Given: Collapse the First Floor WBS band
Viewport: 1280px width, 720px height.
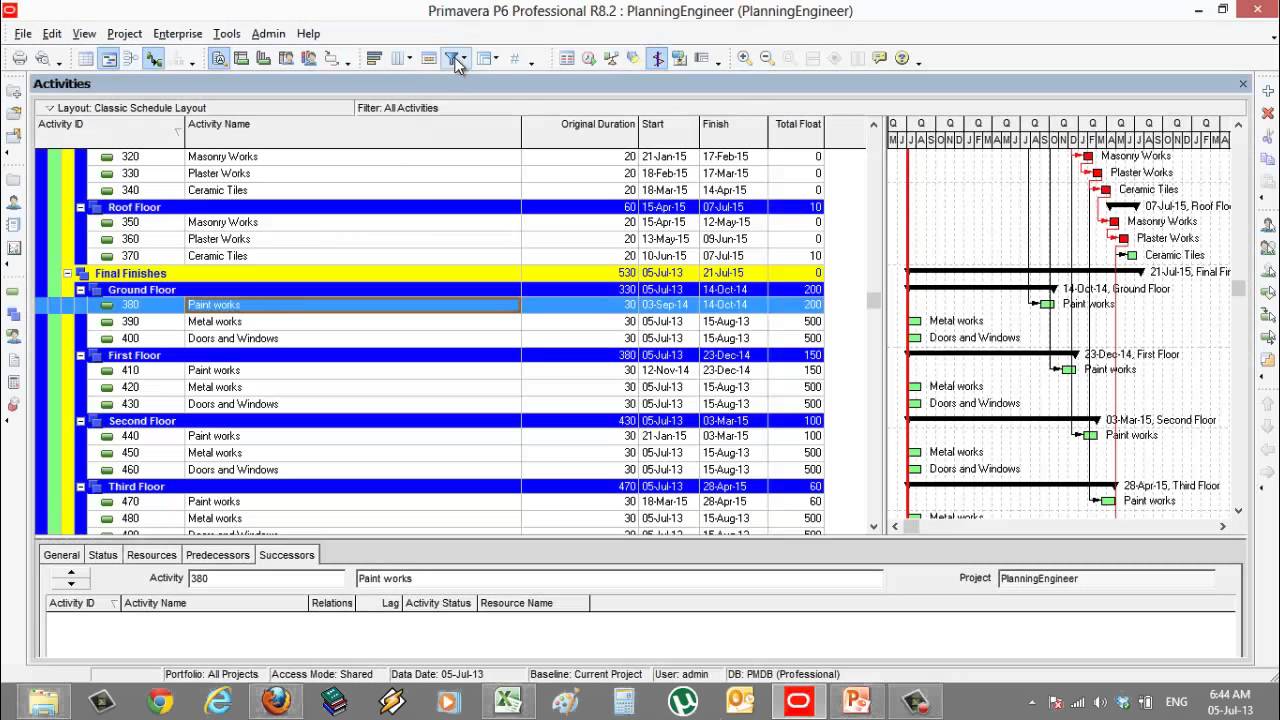Looking at the screenshot, I should [x=82, y=355].
